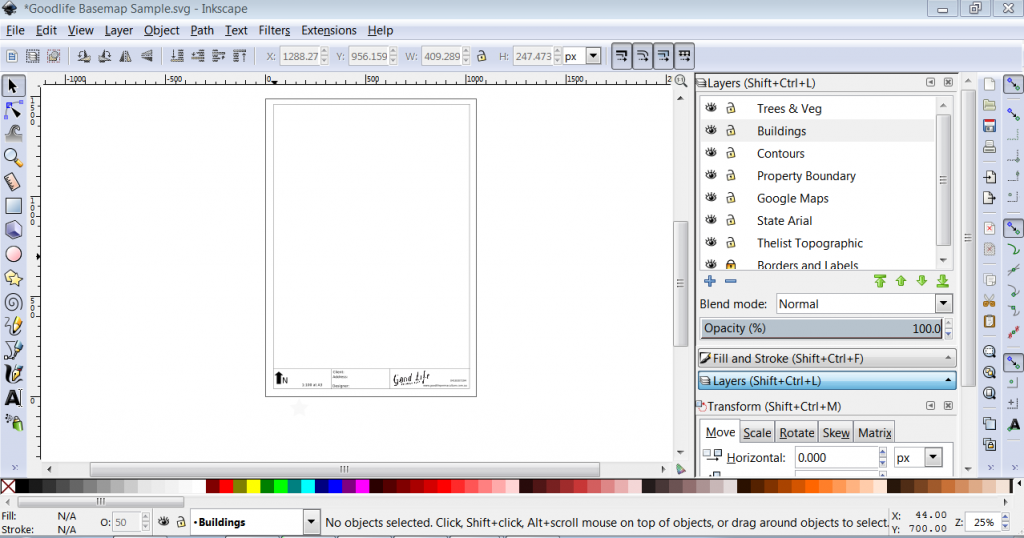
Task: Choose the Zoom magnifier tool
Action: [14, 157]
